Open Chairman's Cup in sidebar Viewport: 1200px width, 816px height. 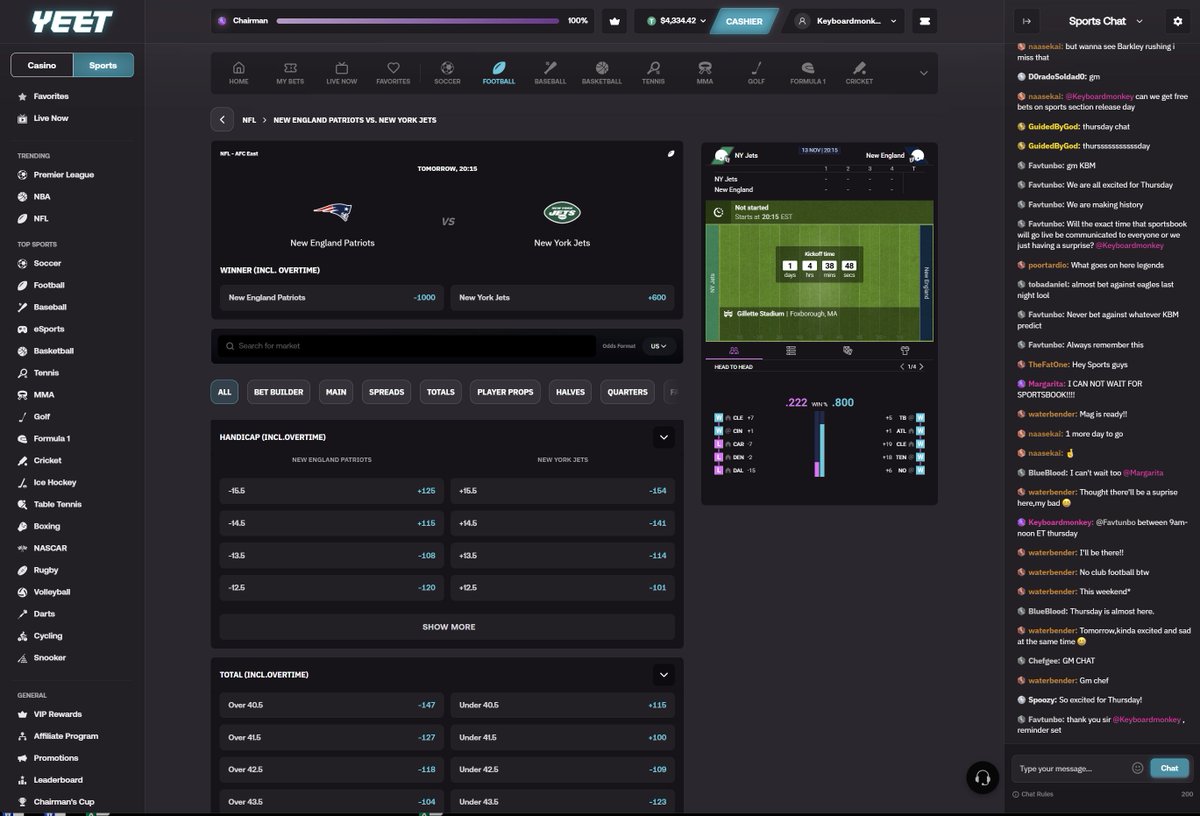click(56, 802)
